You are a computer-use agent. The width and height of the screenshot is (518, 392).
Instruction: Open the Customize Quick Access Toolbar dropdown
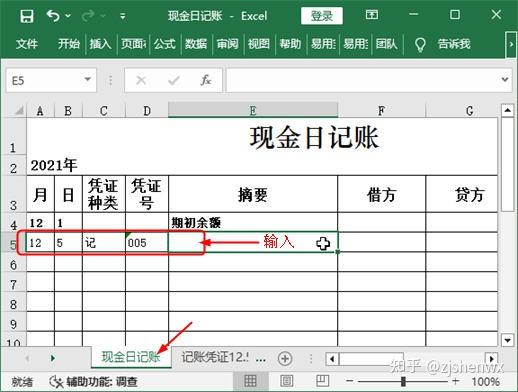click(123, 16)
